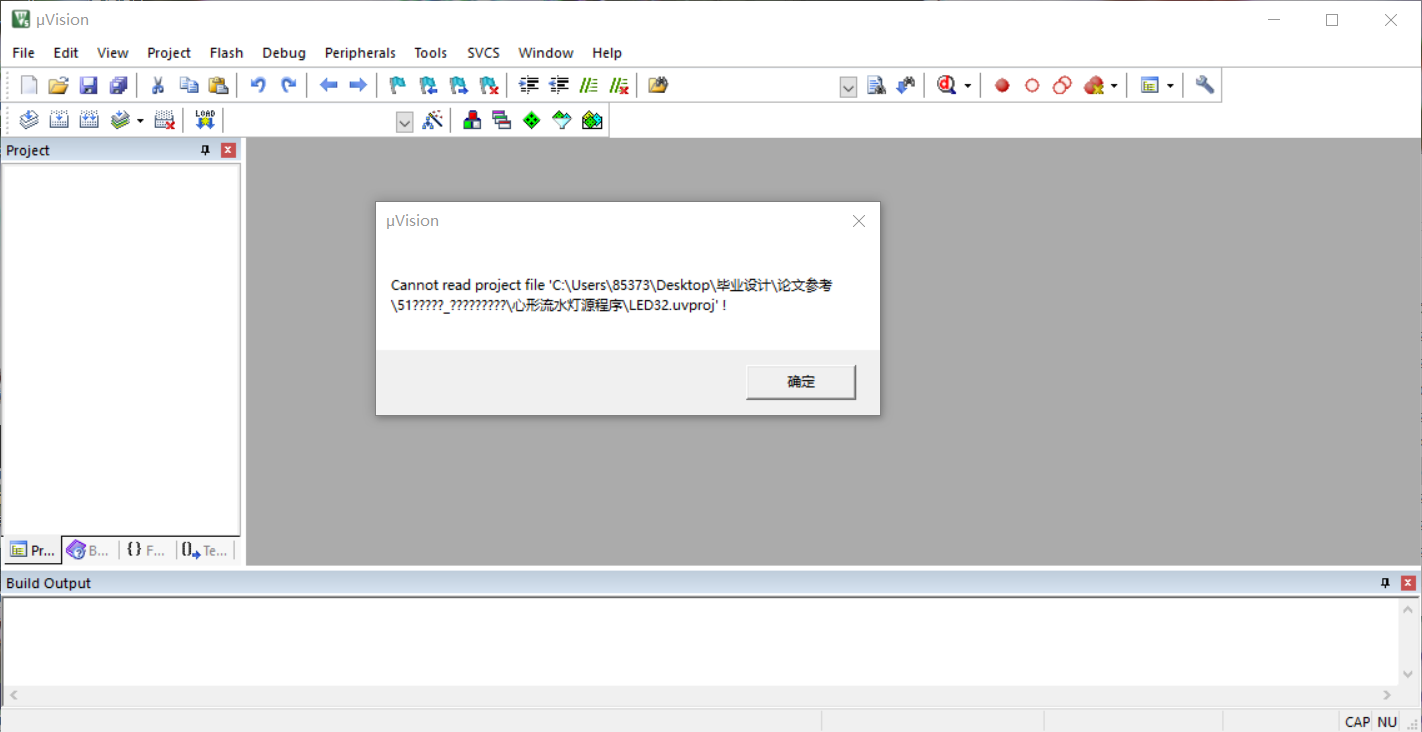Click the Navigate Backwards arrow
The width and height of the screenshot is (1422, 732).
[328, 85]
